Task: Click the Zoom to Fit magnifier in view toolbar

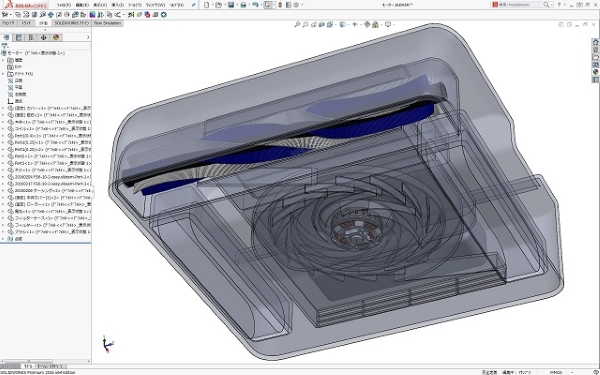Action: (x=297, y=24)
